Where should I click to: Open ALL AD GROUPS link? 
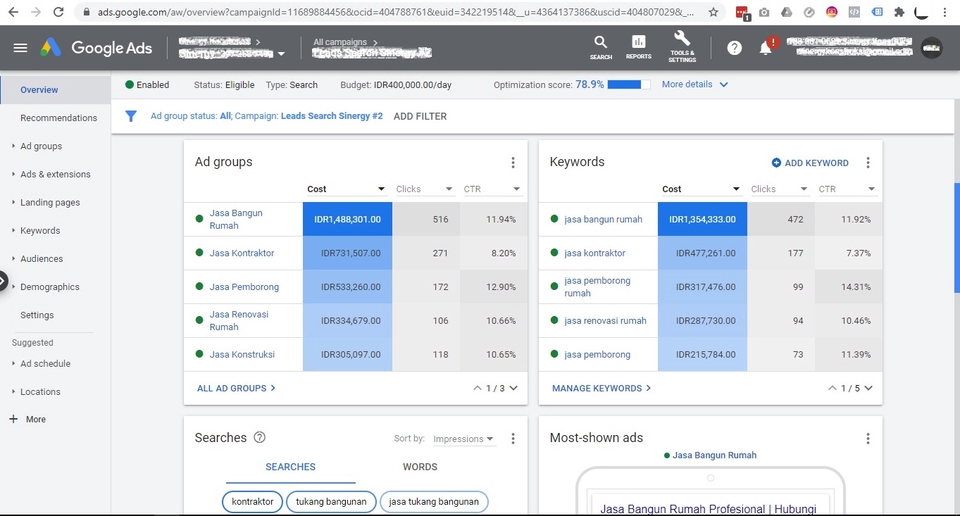236,388
